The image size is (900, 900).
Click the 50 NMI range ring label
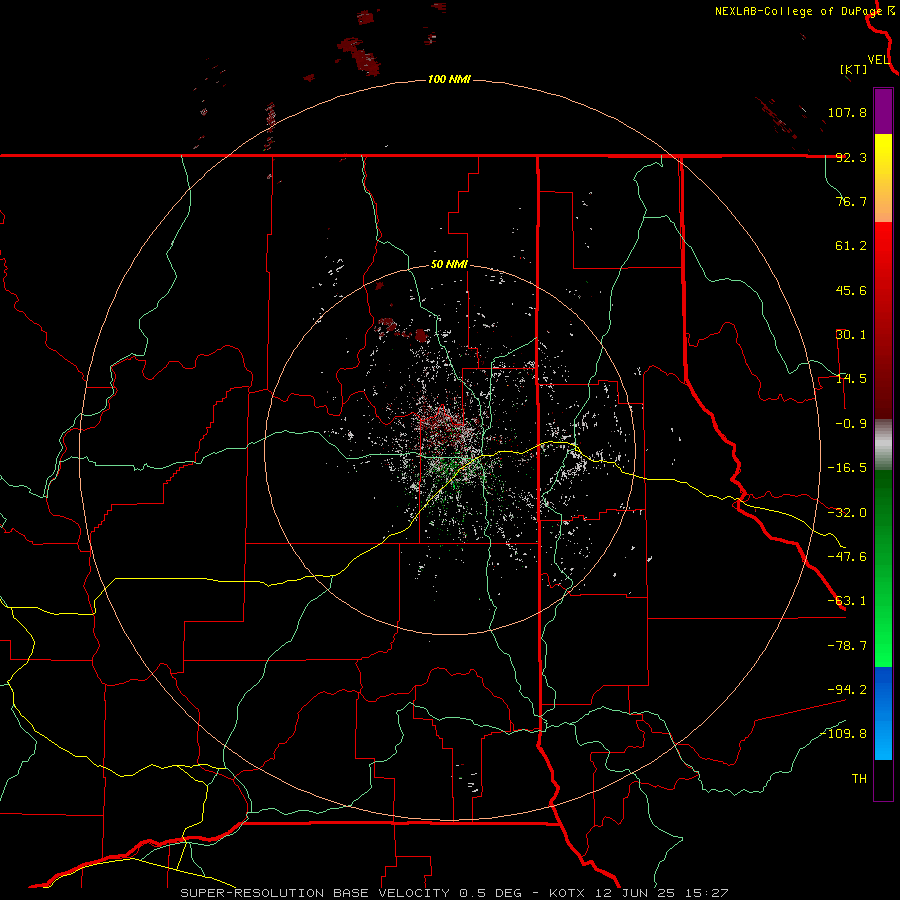[x=449, y=265]
